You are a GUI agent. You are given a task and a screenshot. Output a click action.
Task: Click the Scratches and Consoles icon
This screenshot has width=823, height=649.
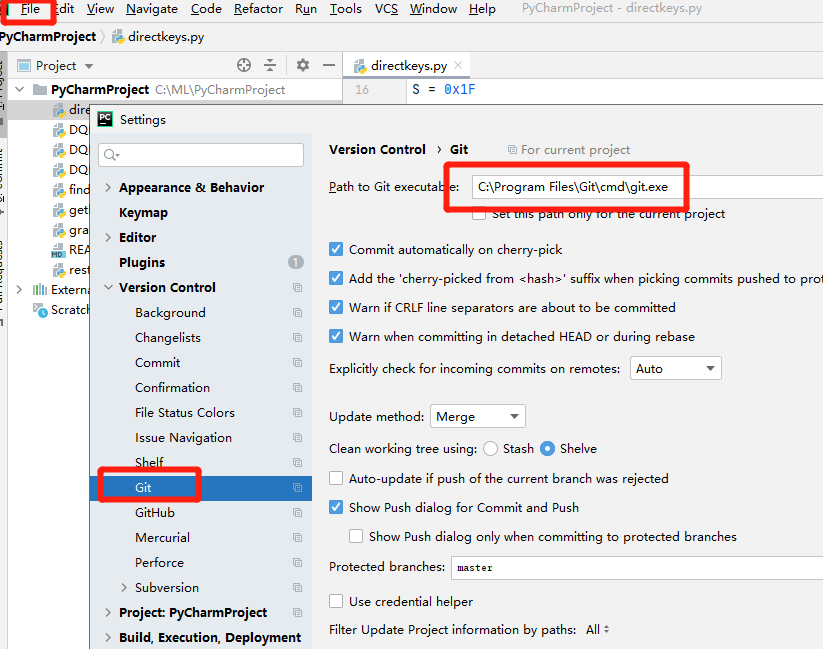pyautogui.click(x=40, y=310)
